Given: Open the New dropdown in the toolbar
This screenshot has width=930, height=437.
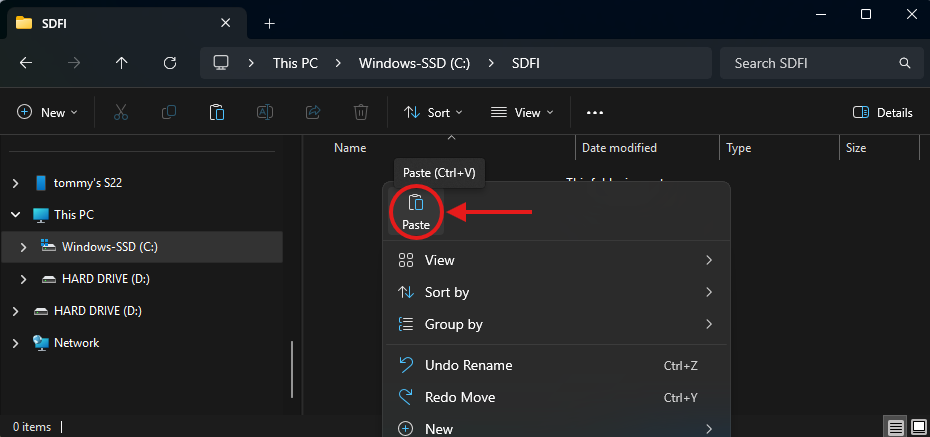Looking at the screenshot, I should [47, 113].
